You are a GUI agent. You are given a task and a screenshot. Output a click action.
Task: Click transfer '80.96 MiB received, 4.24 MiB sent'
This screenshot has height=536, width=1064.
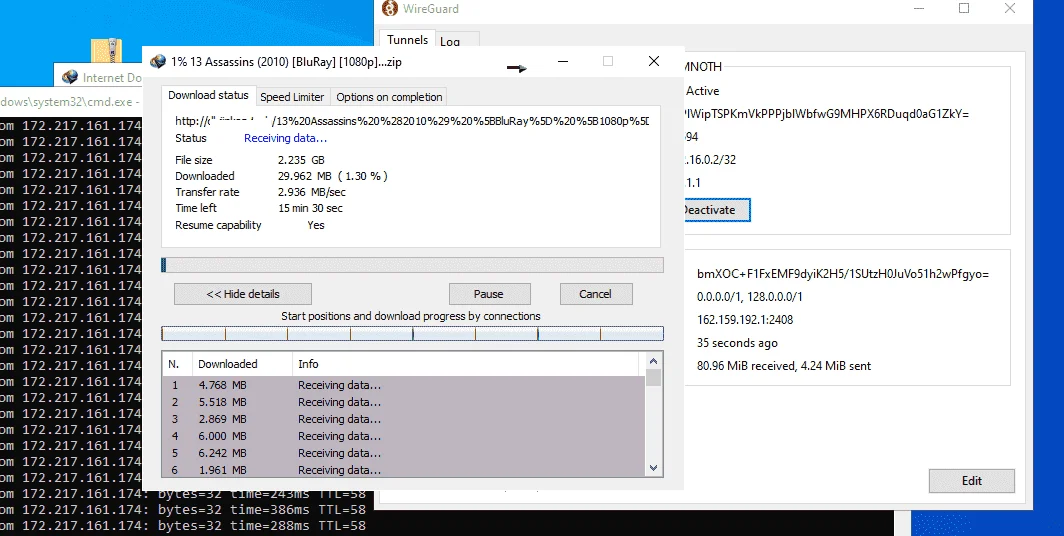pyautogui.click(x=784, y=366)
